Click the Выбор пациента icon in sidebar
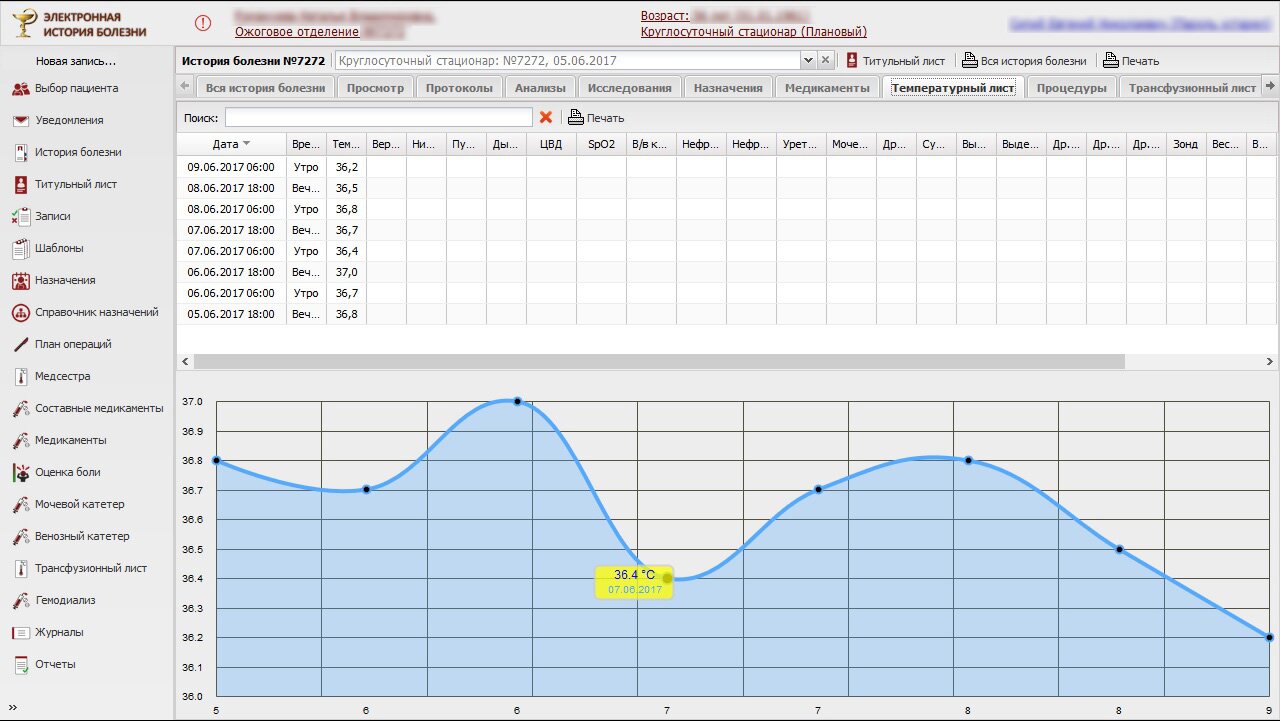Viewport: 1280px width, 721px height. coord(20,89)
